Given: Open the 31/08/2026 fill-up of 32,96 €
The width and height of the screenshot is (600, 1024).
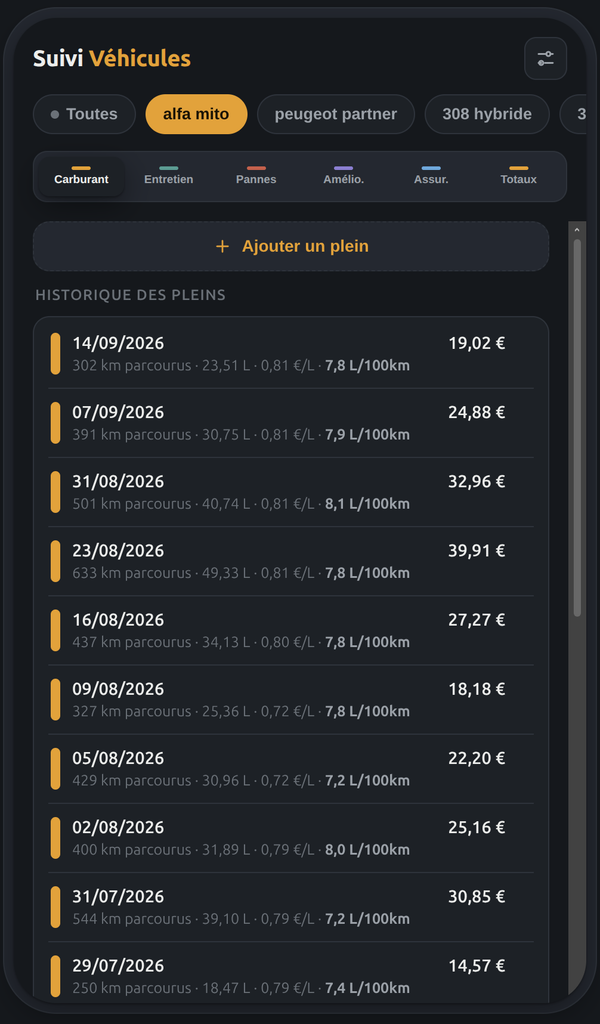Looking at the screenshot, I should (x=291, y=492).
